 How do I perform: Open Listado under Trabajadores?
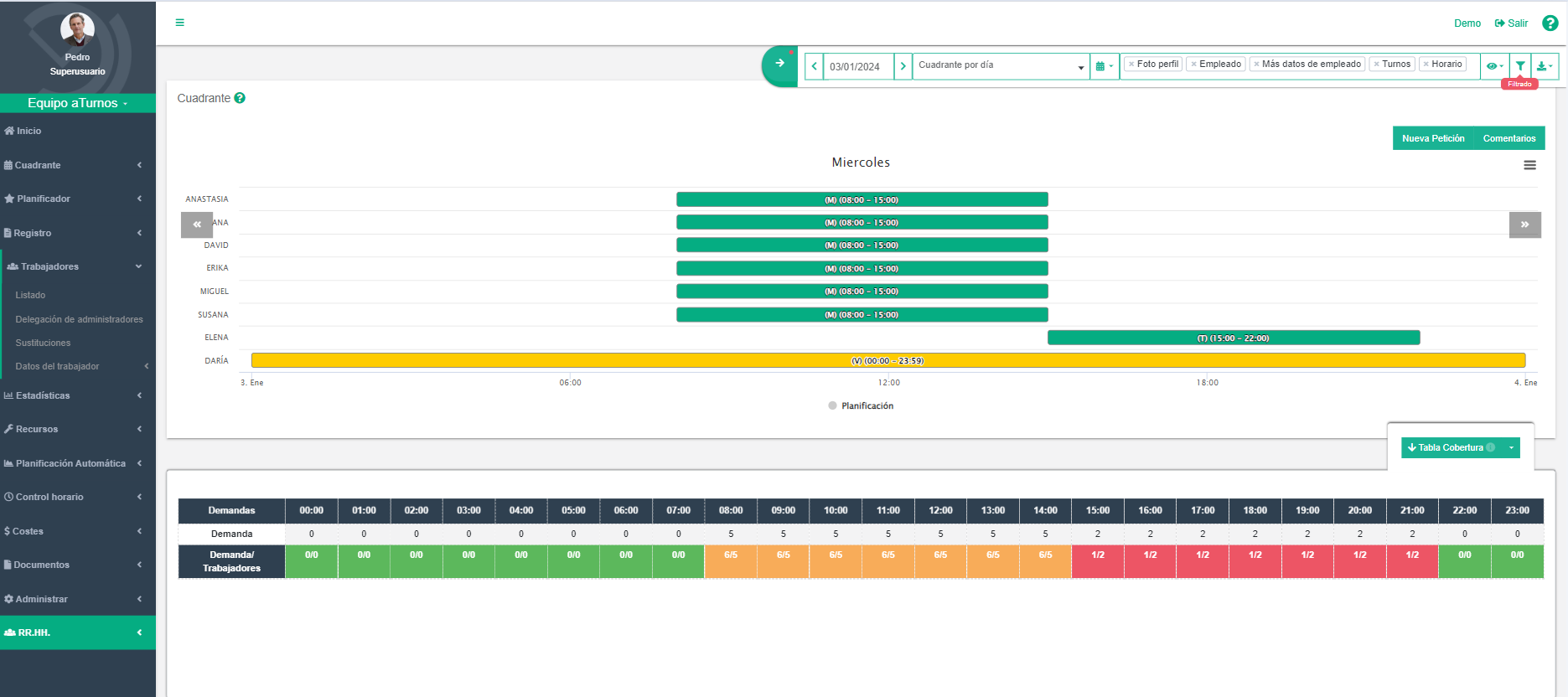(30, 295)
